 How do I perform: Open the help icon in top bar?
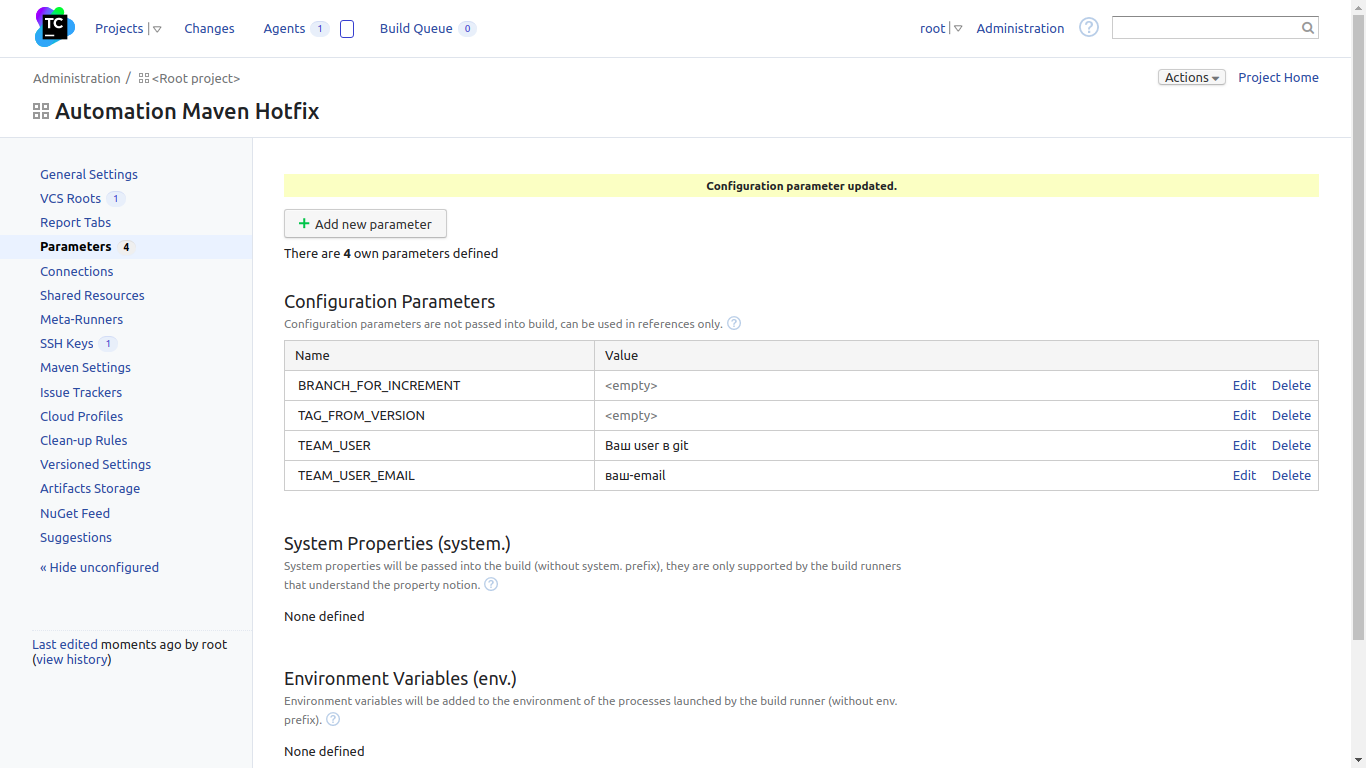(1089, 28)
